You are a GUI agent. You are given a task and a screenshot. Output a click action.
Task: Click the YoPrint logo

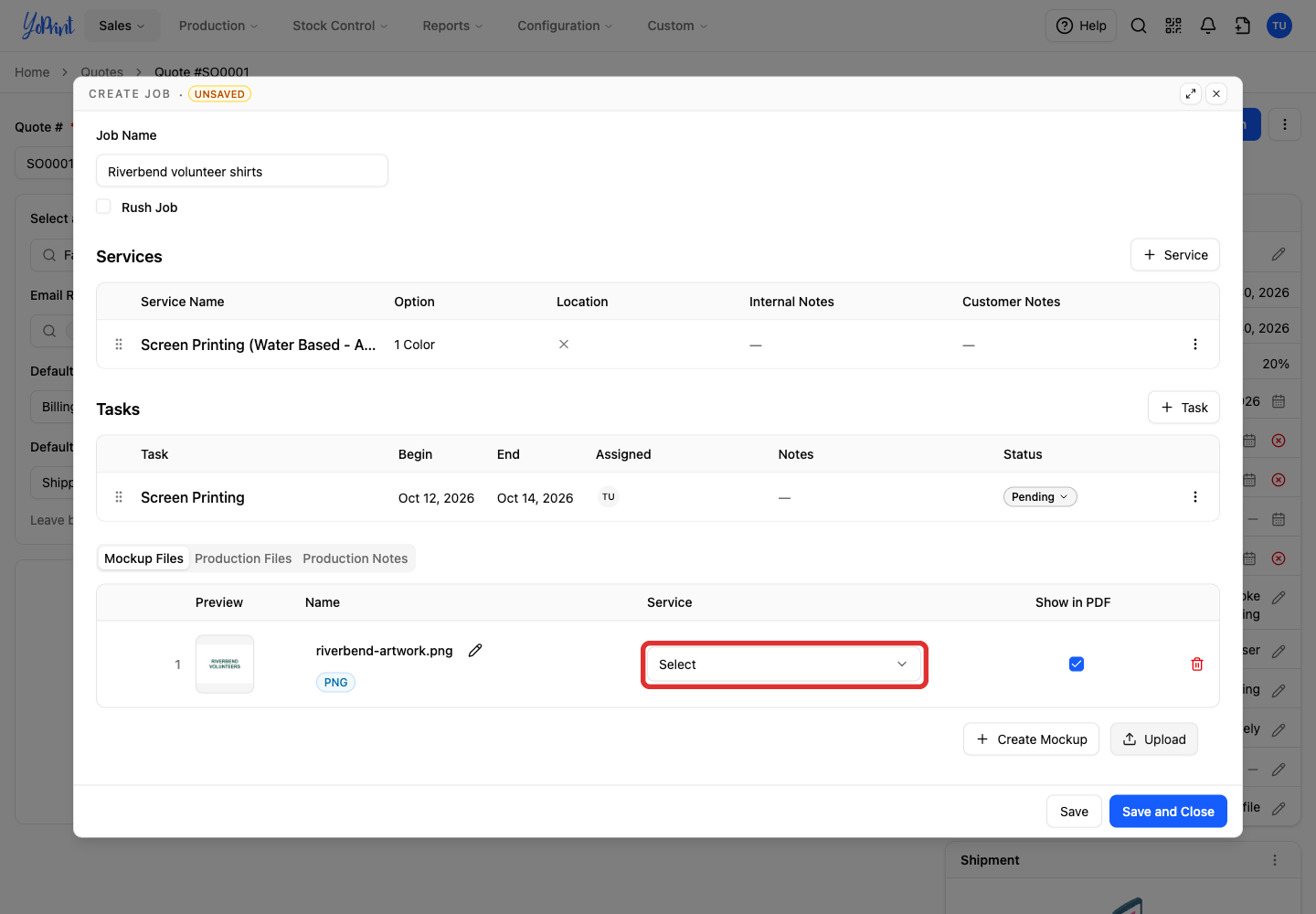point(48,26)
